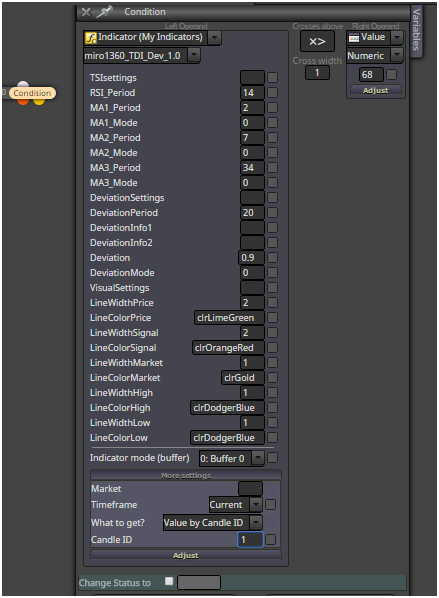Image resolution: width=439 pixels, height=598 pixels.
Task: Toggle the checkbox beside DeviationPeriod
Action: point(272,212)
